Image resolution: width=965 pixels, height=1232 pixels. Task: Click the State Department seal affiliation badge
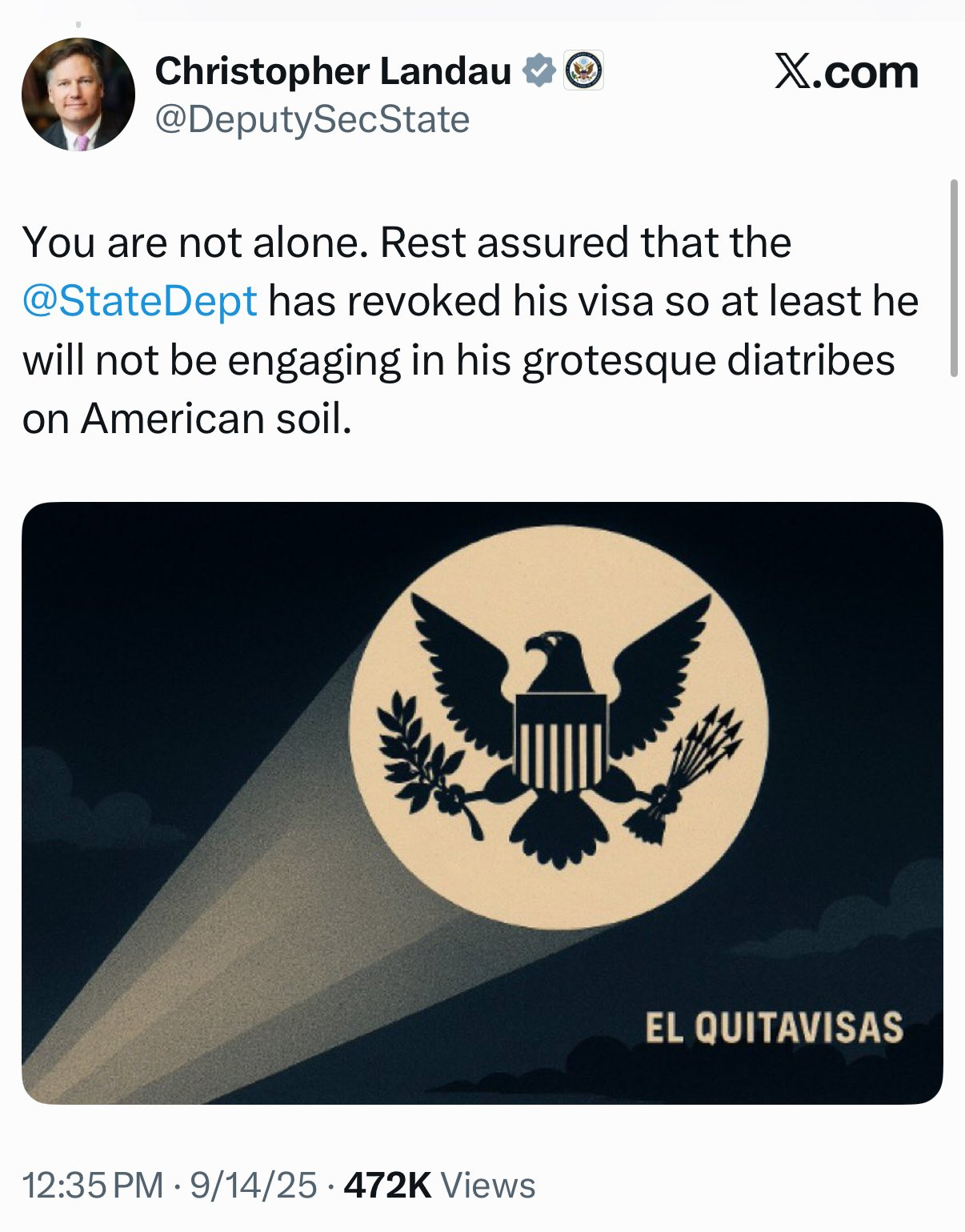584,71
